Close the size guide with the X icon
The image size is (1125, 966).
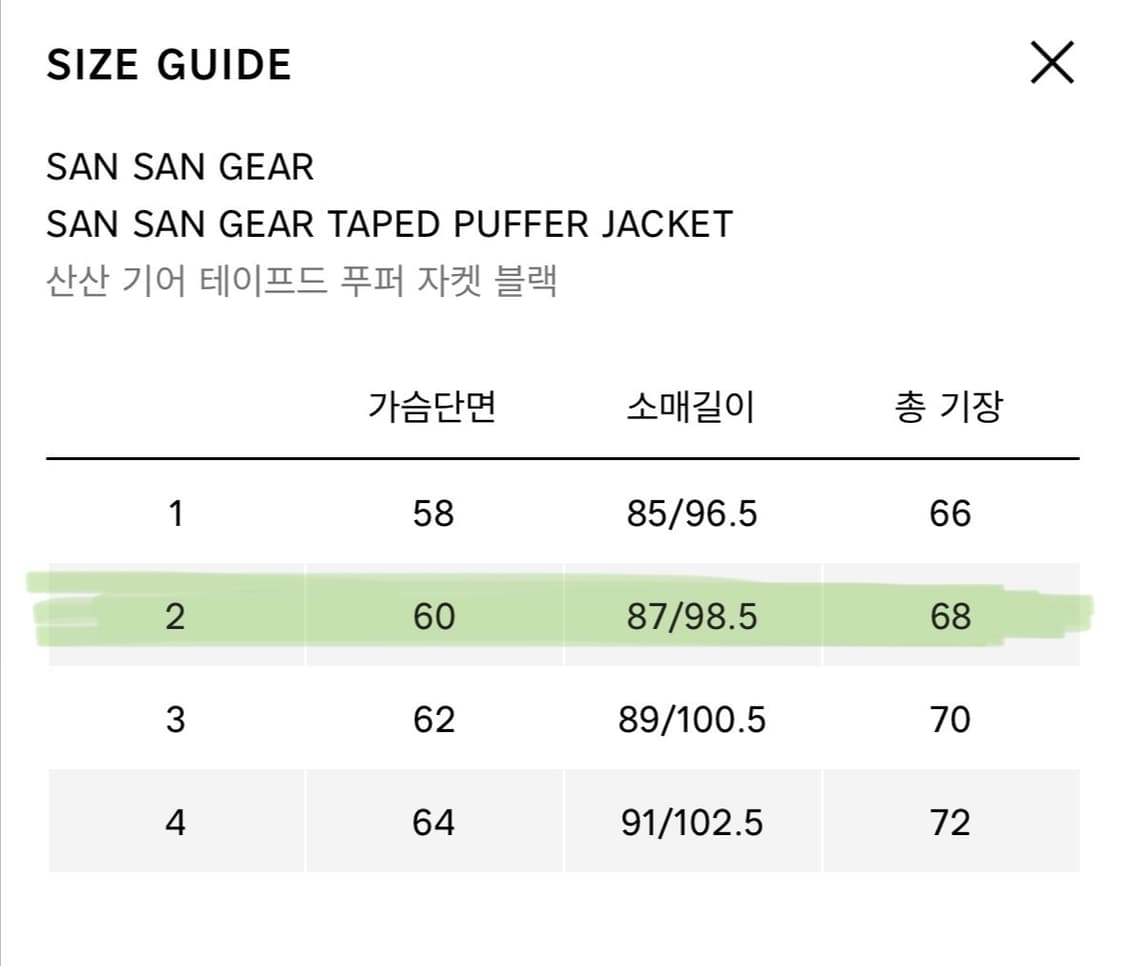coord(1051,64)
